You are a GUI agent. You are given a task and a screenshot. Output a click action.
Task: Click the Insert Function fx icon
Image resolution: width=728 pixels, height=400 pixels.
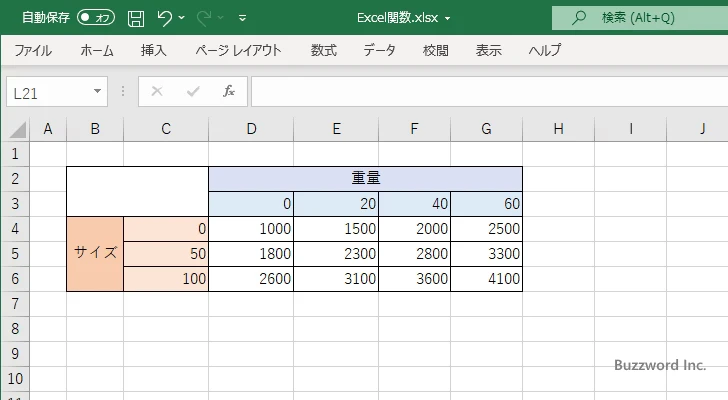(x=229, y=91)
